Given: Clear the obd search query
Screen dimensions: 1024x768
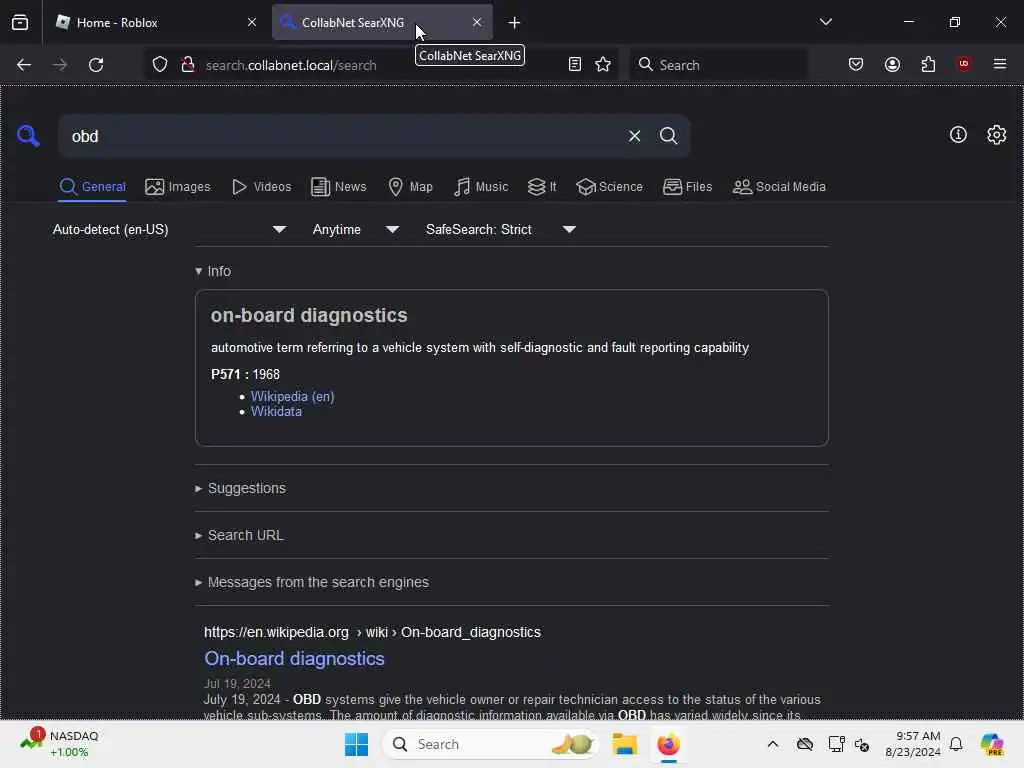Looking at the screenshot, I should click(x=634, y=136).
